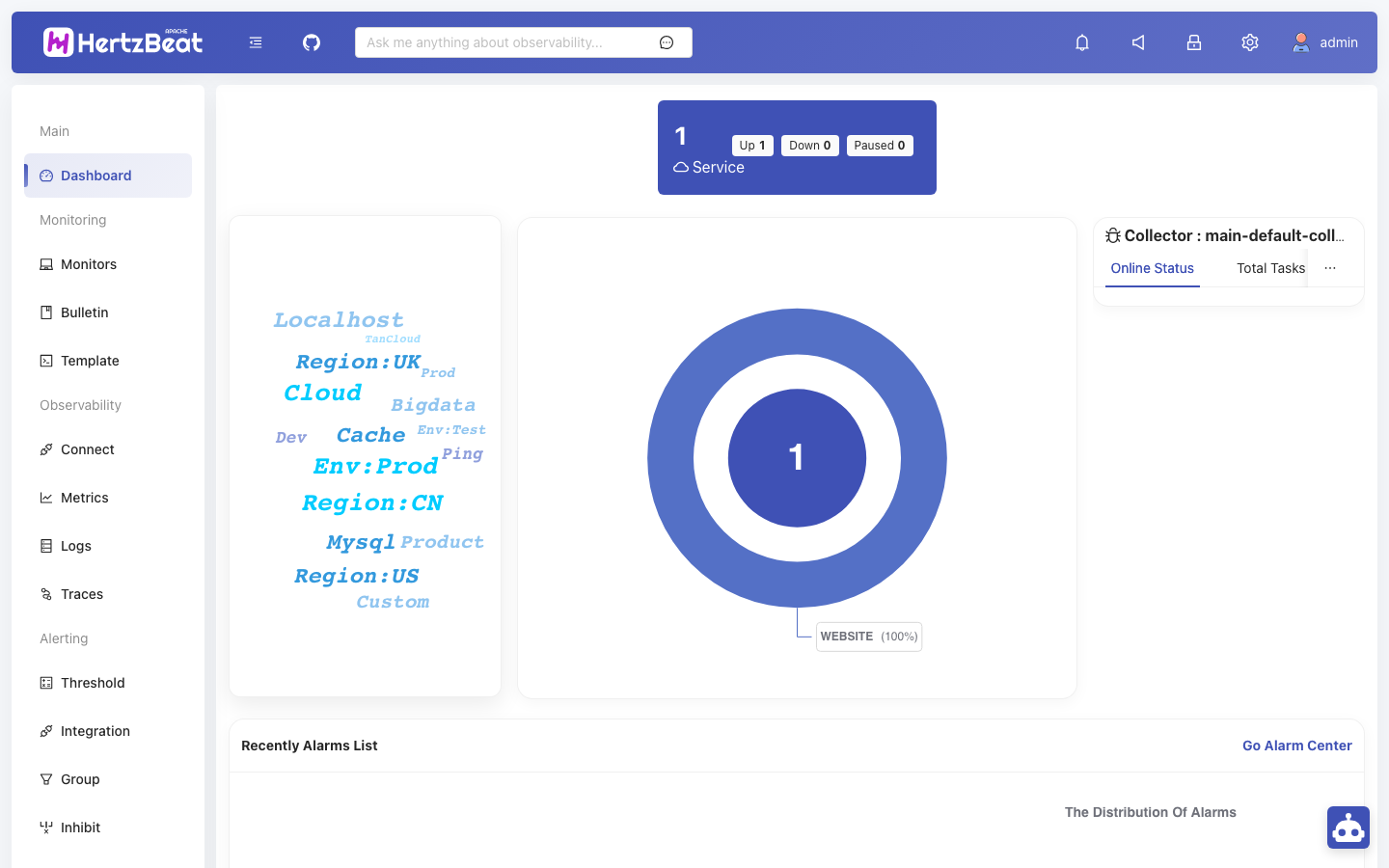
Task: Open the settings gear
Action: 1250,42
